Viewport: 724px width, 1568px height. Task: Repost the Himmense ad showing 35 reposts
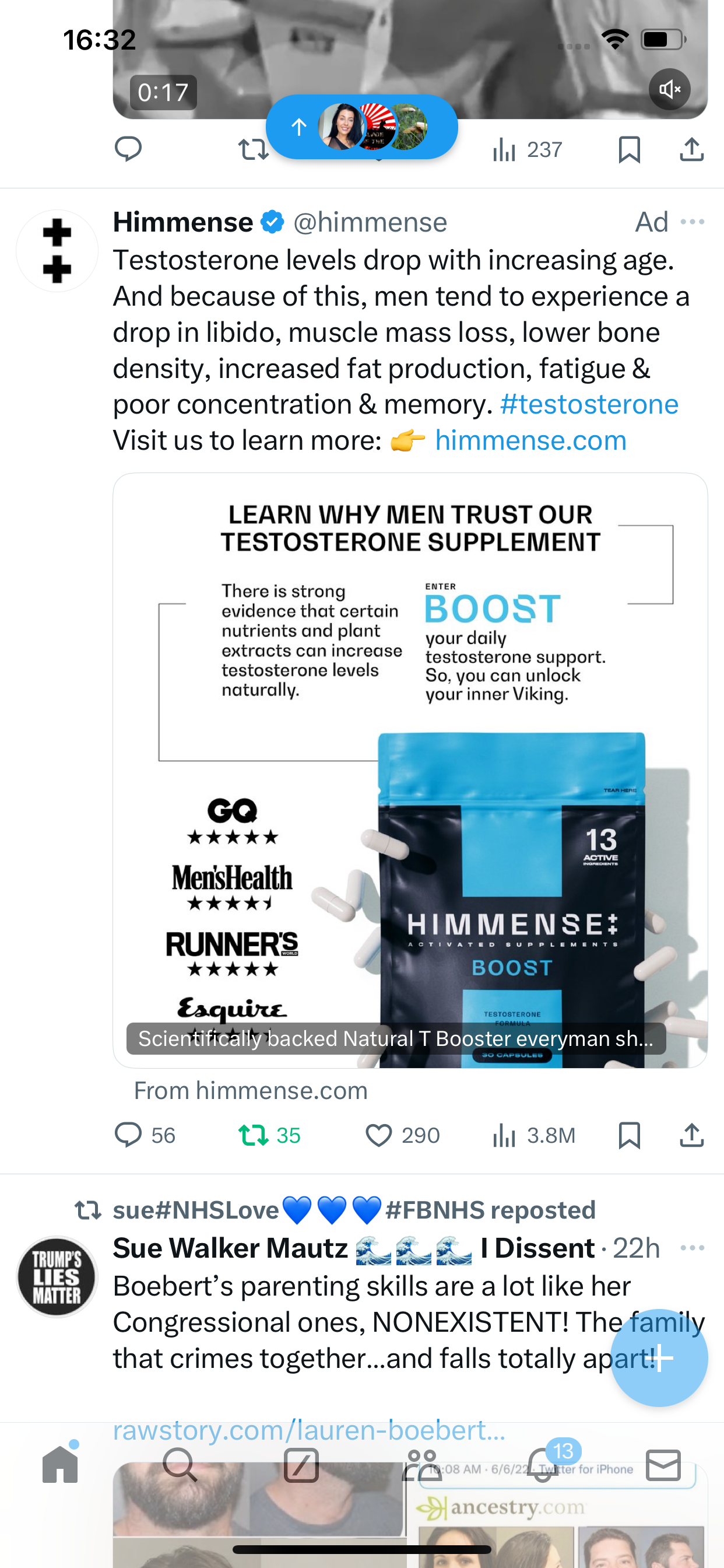point(269,1135)
